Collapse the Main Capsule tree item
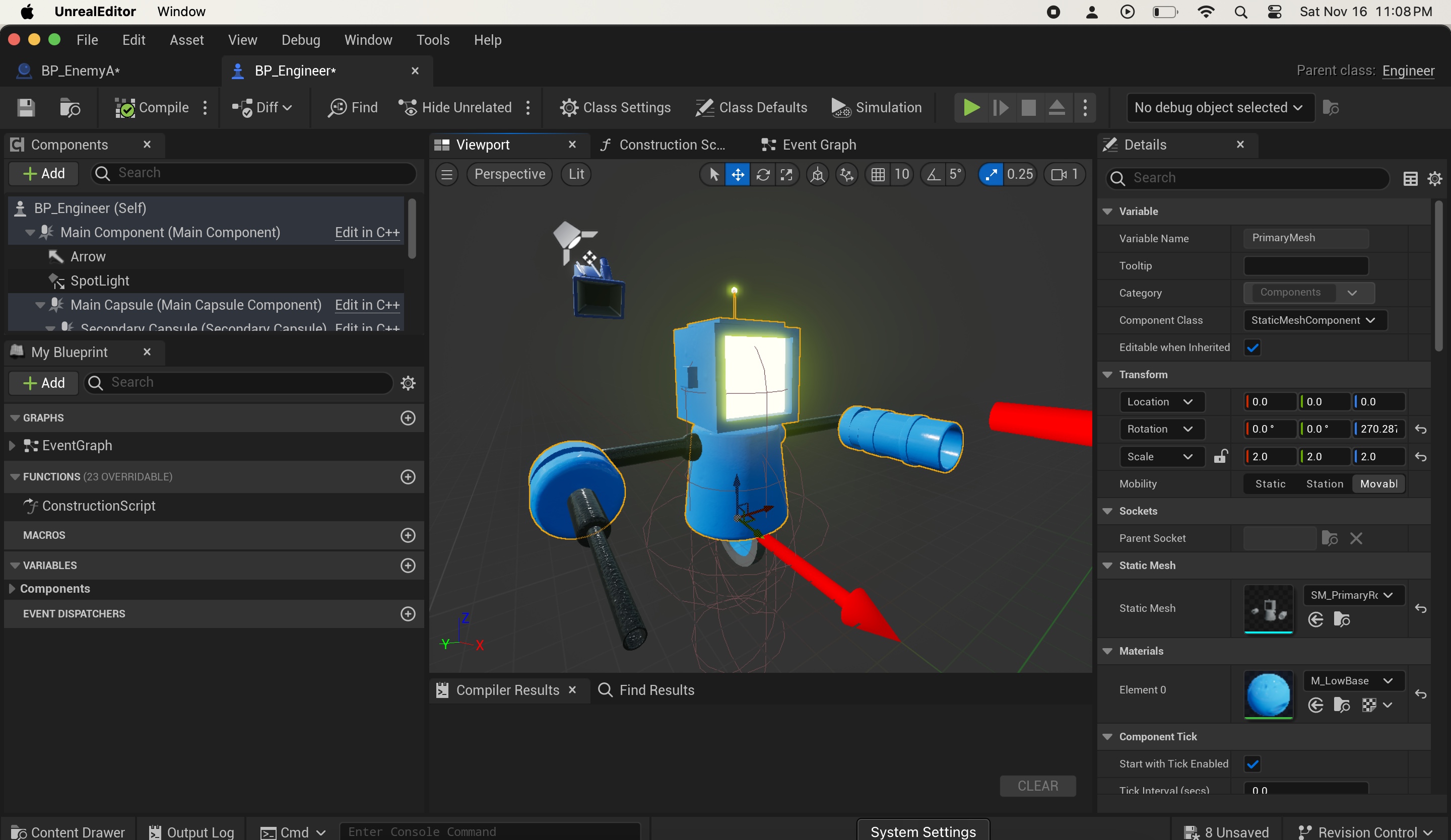 [40, 305]
